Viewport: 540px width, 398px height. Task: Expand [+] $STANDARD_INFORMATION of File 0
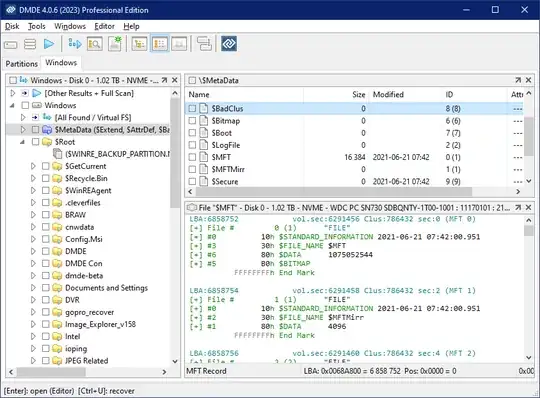pyautogui.click(x=196, y=237)
